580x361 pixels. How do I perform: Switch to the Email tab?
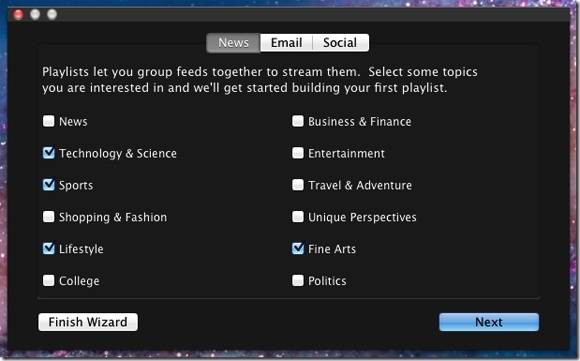pyautogui.click(x=286, y=43)
